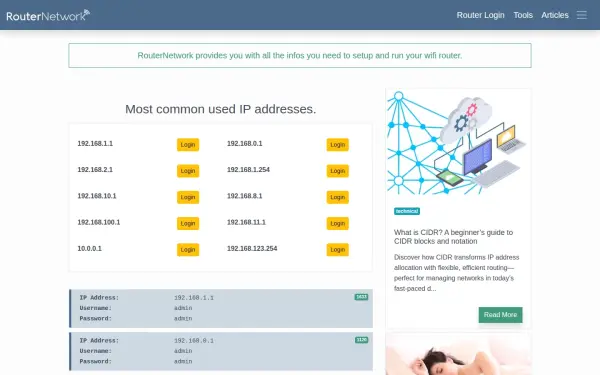Select the IP text 192.168.100.1
This screenshot has height=375, width=600.
(x=99, y=222)
